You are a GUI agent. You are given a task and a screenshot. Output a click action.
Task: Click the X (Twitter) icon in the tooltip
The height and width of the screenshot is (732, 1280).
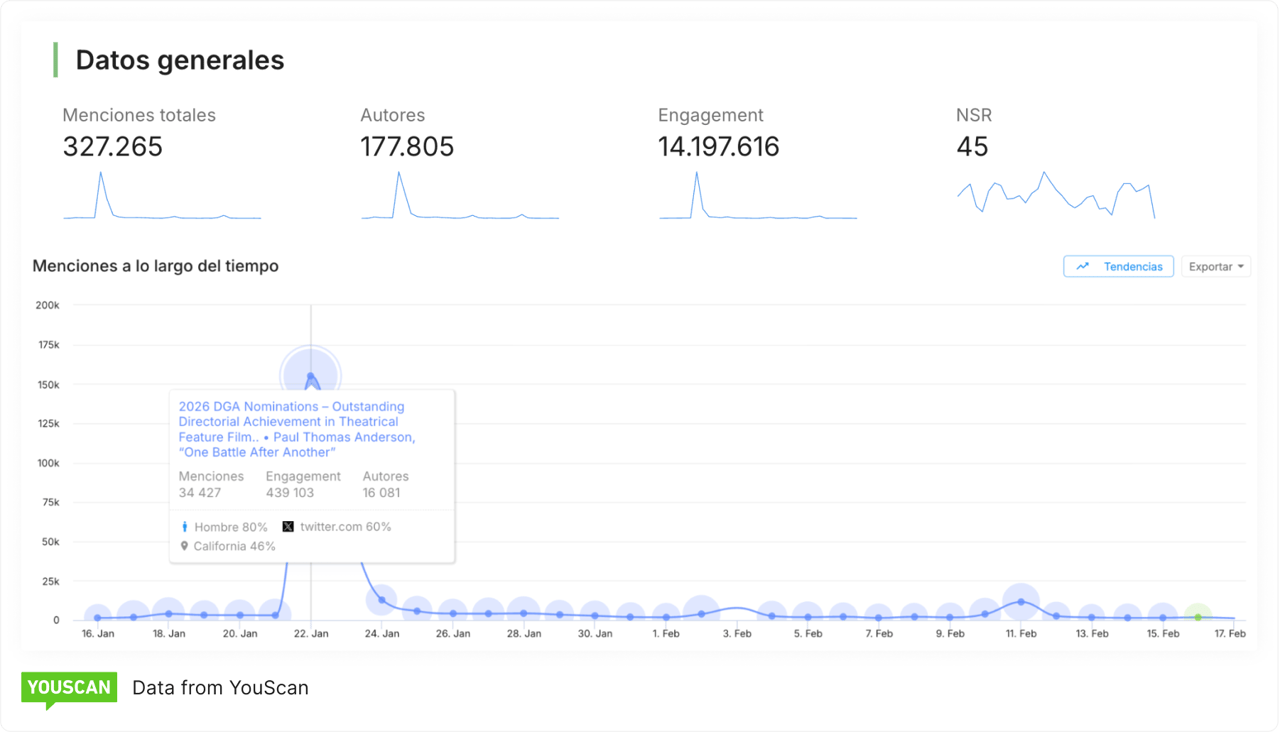click(286, 526)
